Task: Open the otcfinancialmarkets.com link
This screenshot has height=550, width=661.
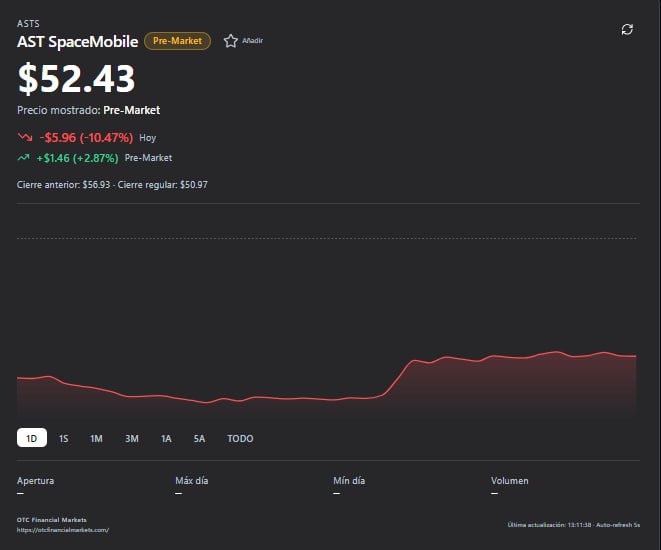Action: point(63,530)
